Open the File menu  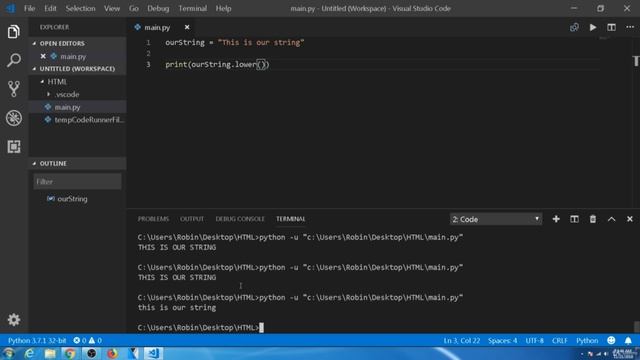pyautogui.click(x=29, y=8)
